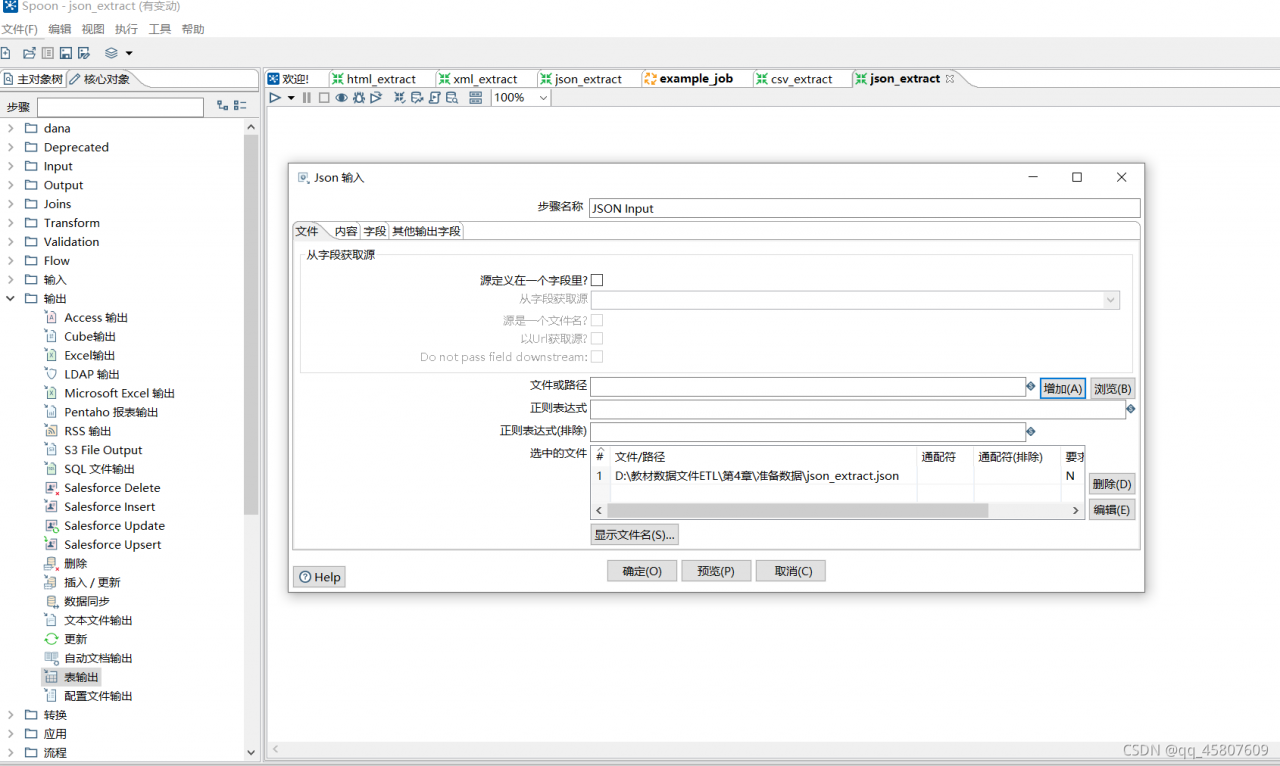
Task: Click the 增加(A) button
Action: (x=1062, y=389)
